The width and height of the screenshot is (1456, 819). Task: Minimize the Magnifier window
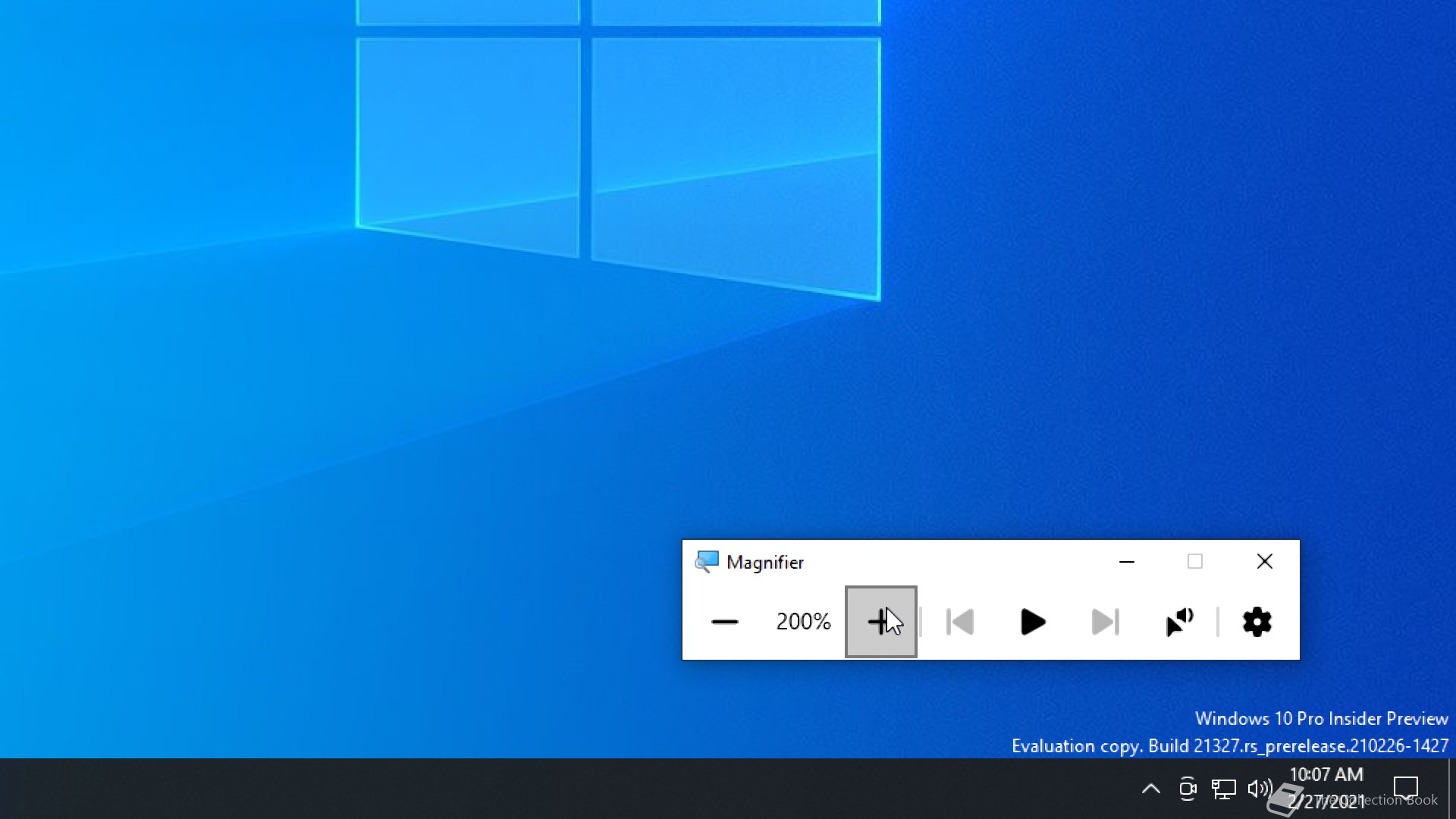click(1126, 562)
